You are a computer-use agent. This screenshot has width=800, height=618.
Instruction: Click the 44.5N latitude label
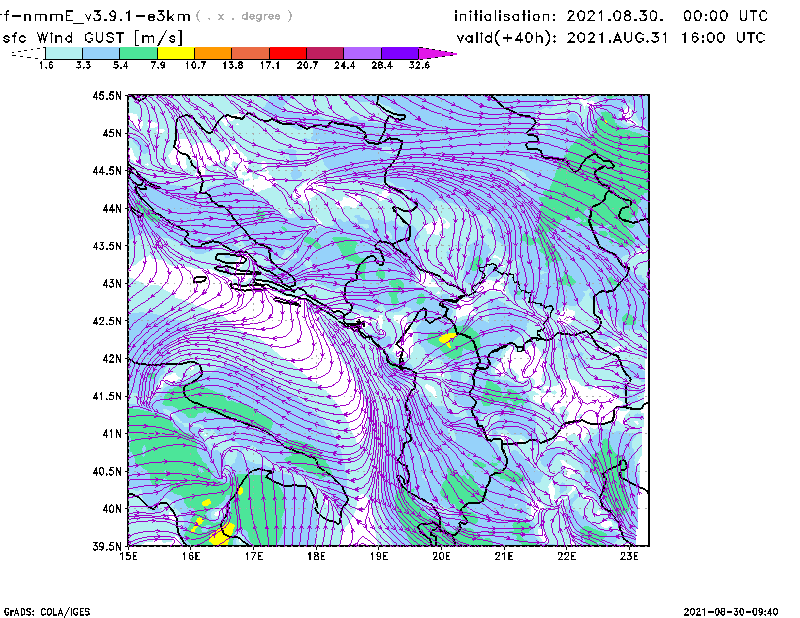pos(107,170)
